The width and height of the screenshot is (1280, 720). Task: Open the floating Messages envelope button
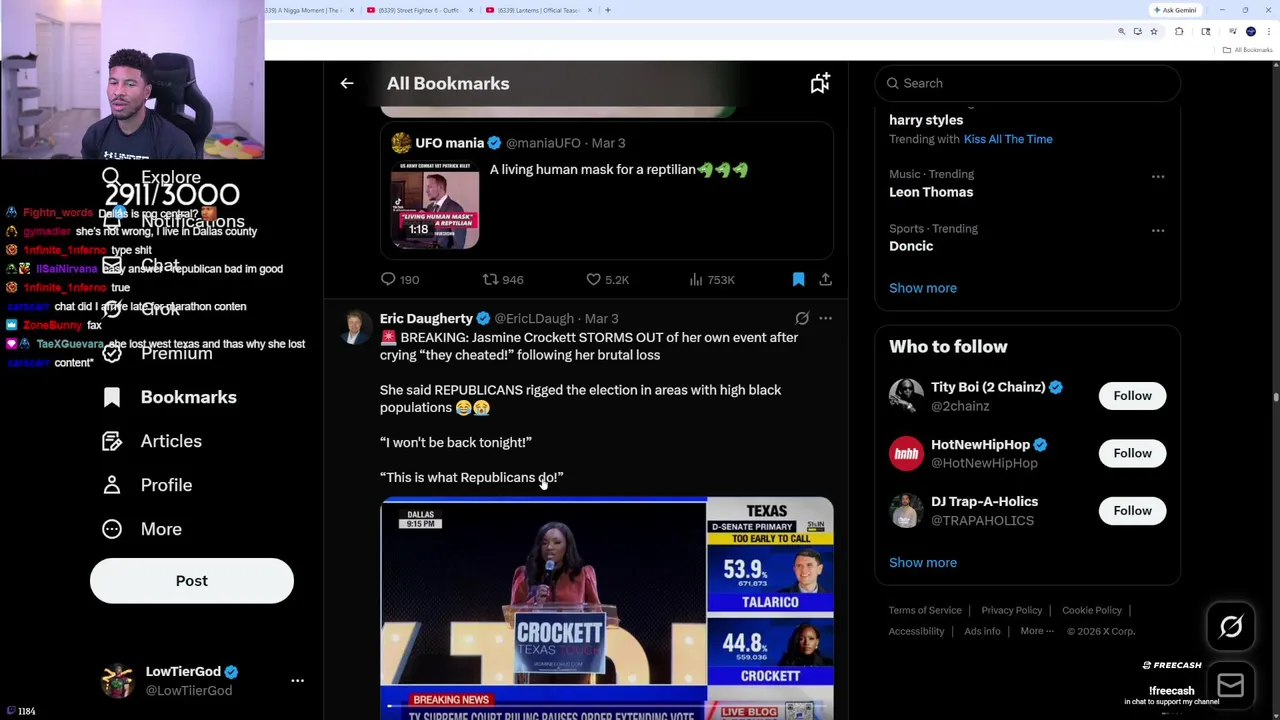click(x=1231, y=685)
